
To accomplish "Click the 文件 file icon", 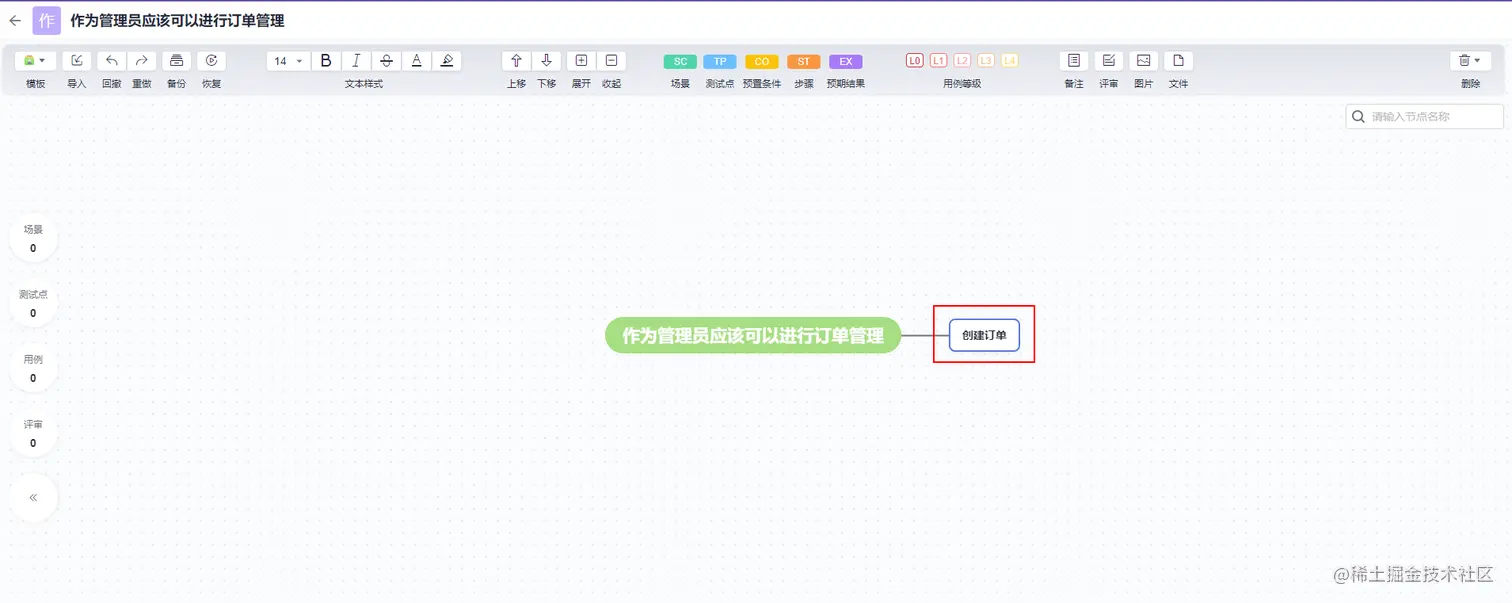I will click(x=1179, y=61).
